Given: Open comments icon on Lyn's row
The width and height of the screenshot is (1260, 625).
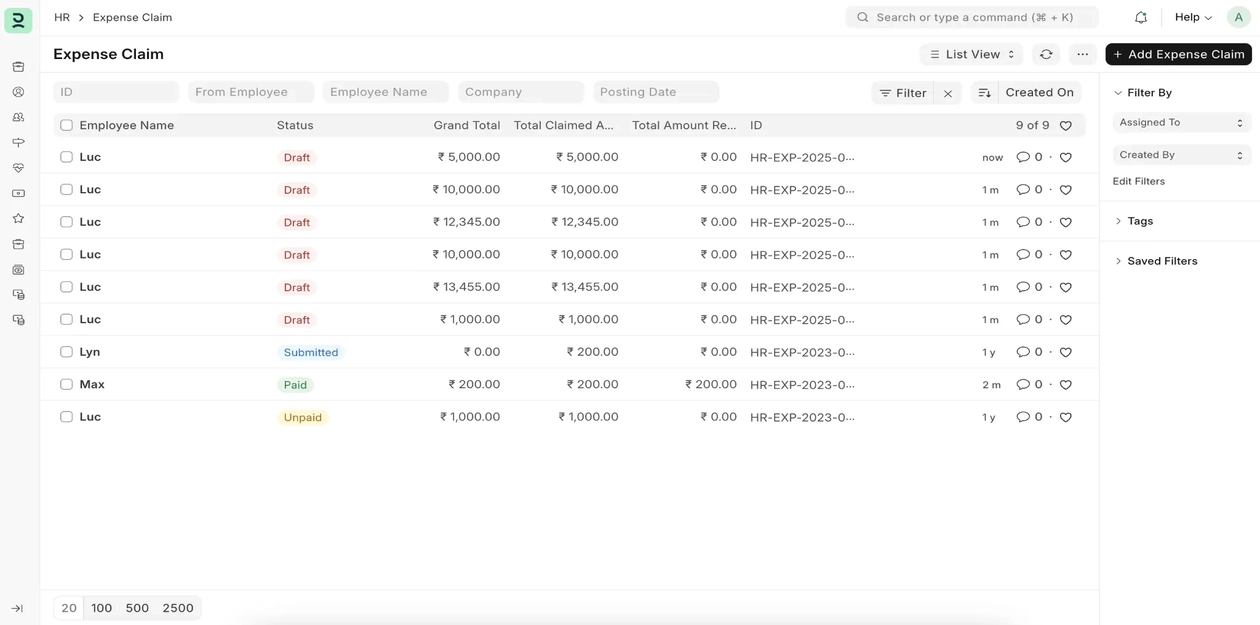Looking at the screenshot, I should click(x=1022, y=352).
